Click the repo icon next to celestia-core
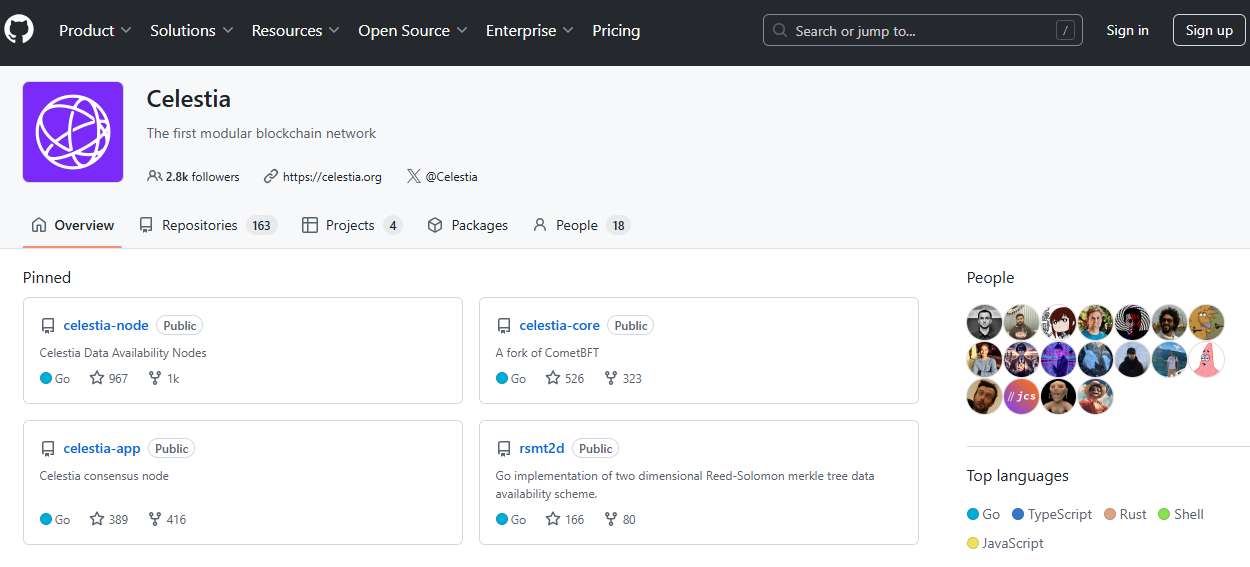This screenshot has width=1250, height=567. 504,326
